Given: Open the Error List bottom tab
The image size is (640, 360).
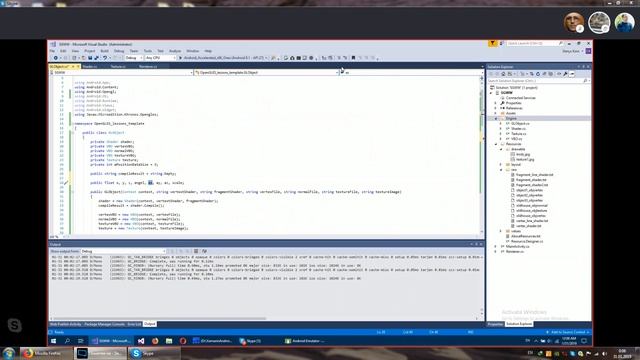Looking at the screenshot, I should pyautogui.click(x=134, y=324).
